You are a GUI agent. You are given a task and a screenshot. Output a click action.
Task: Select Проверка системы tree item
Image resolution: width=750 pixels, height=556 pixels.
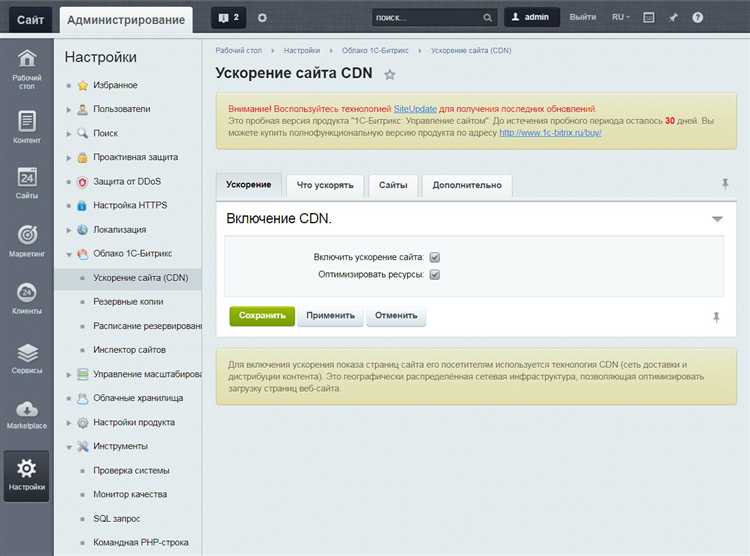131,471
